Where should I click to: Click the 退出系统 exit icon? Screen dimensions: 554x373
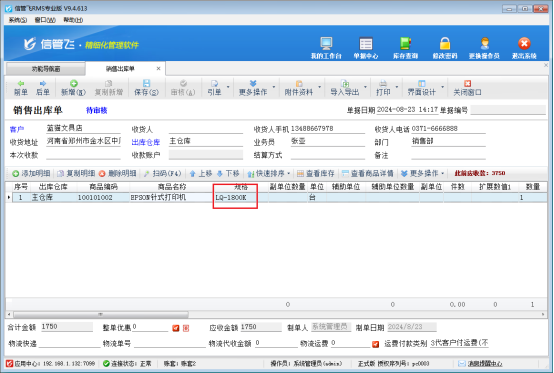coord(524,43)
